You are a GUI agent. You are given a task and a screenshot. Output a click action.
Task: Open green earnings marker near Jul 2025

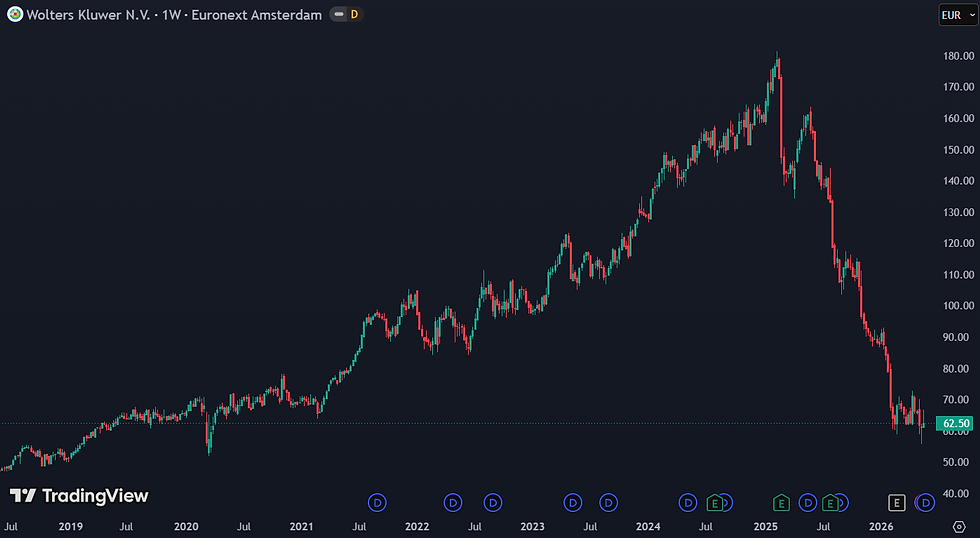tap(830, 502)
